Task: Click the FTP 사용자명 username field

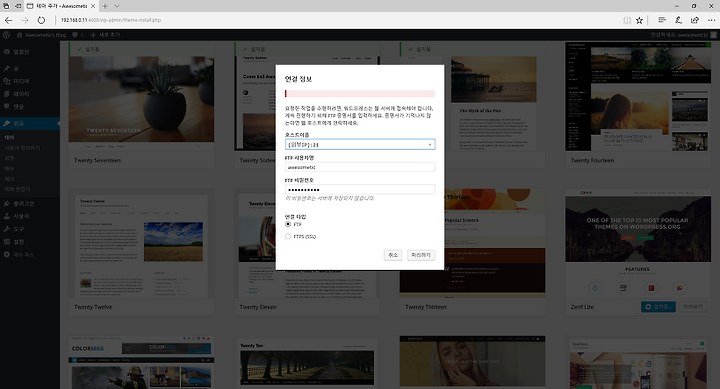Action: (360, 167)
